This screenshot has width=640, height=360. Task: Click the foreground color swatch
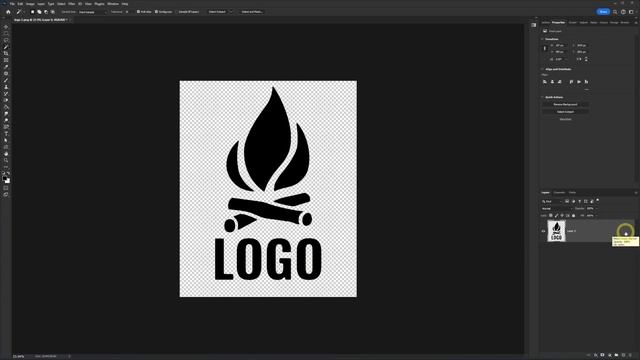(4, 178)
